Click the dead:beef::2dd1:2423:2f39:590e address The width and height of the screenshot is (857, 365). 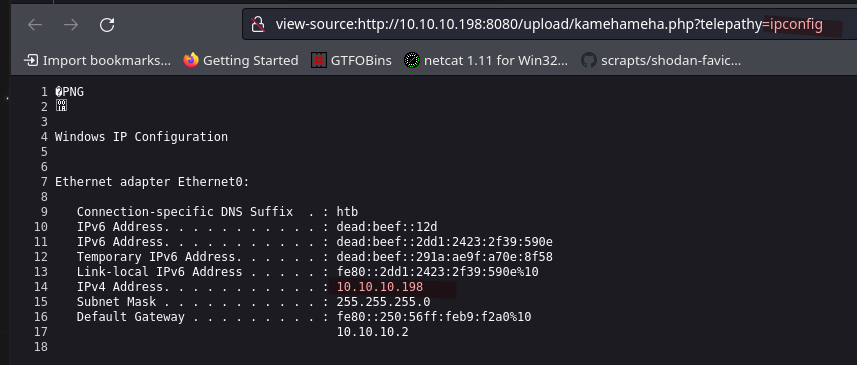[444, 242]
